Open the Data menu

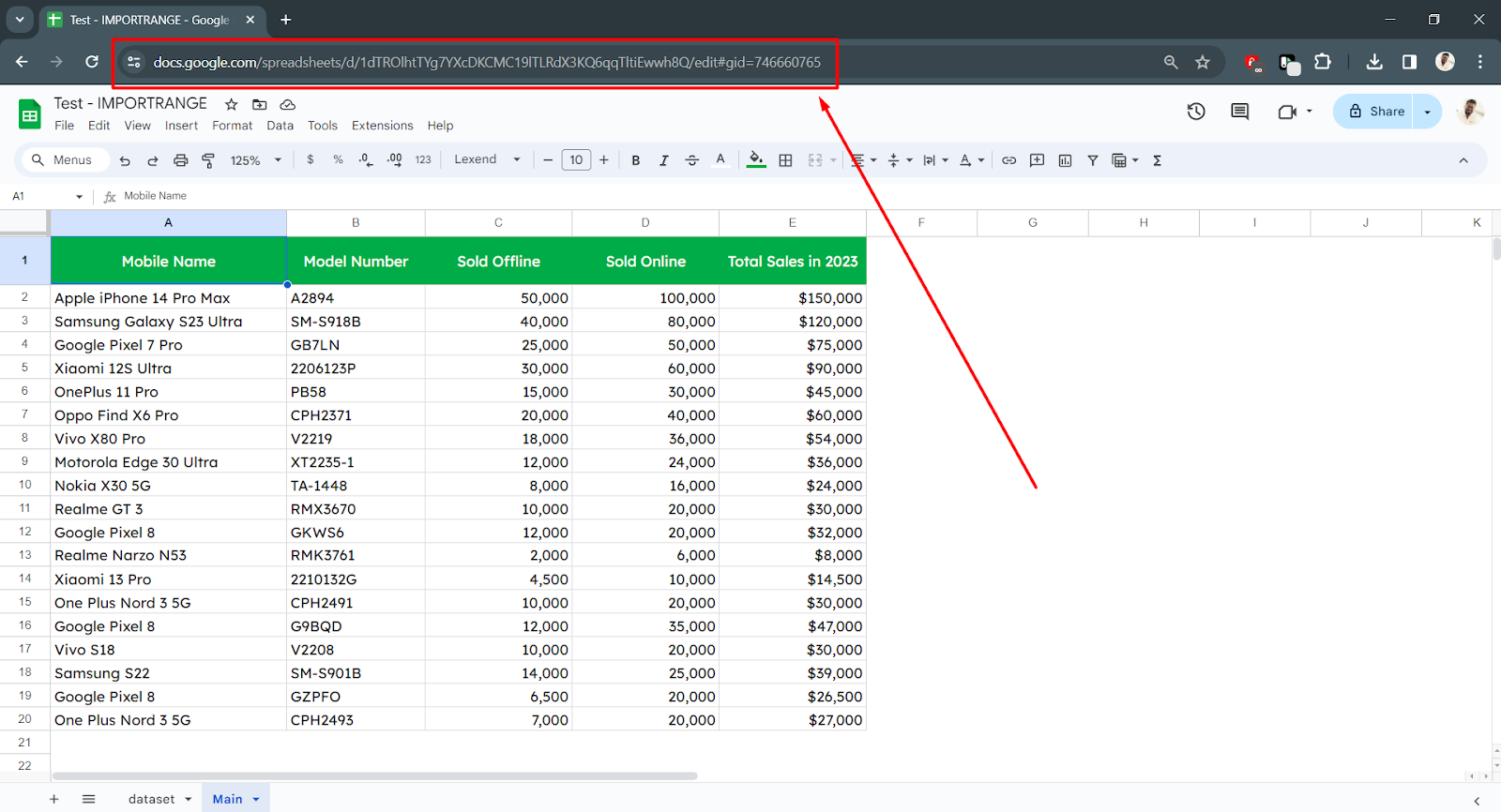click(280, 126)
